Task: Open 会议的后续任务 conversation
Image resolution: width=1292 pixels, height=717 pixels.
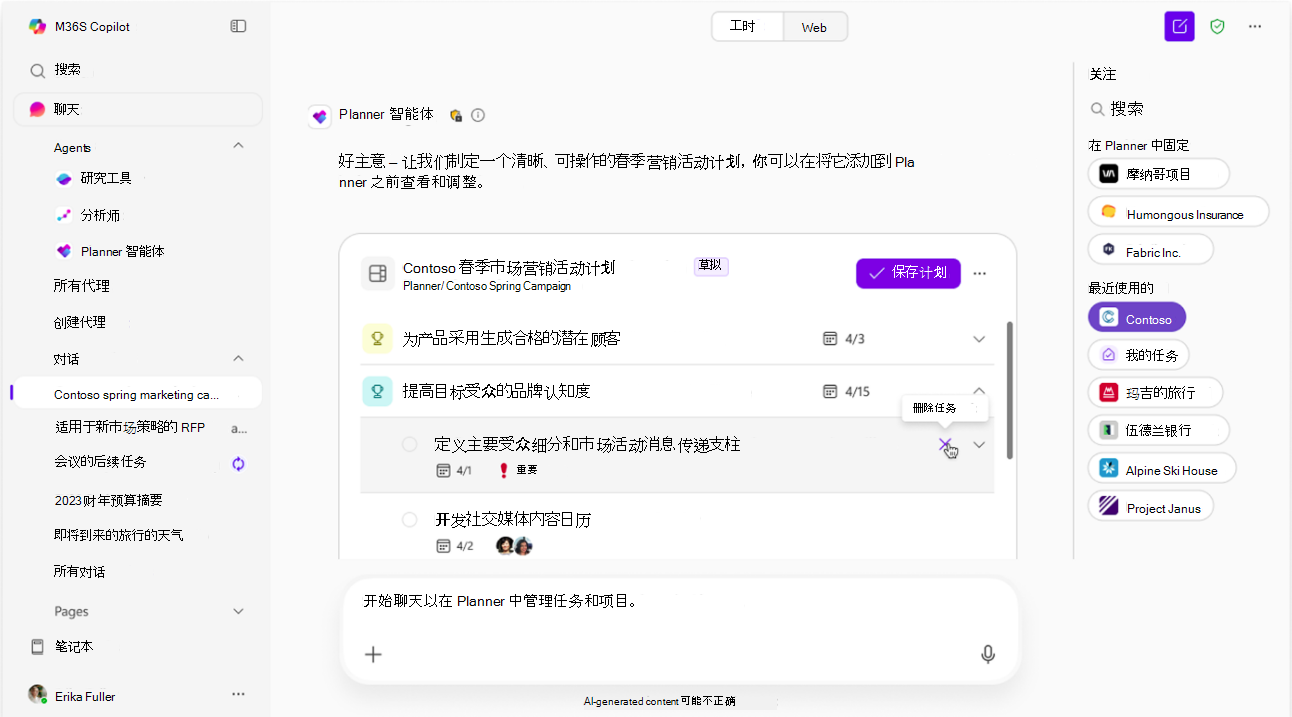Action: tap(100, 462)
